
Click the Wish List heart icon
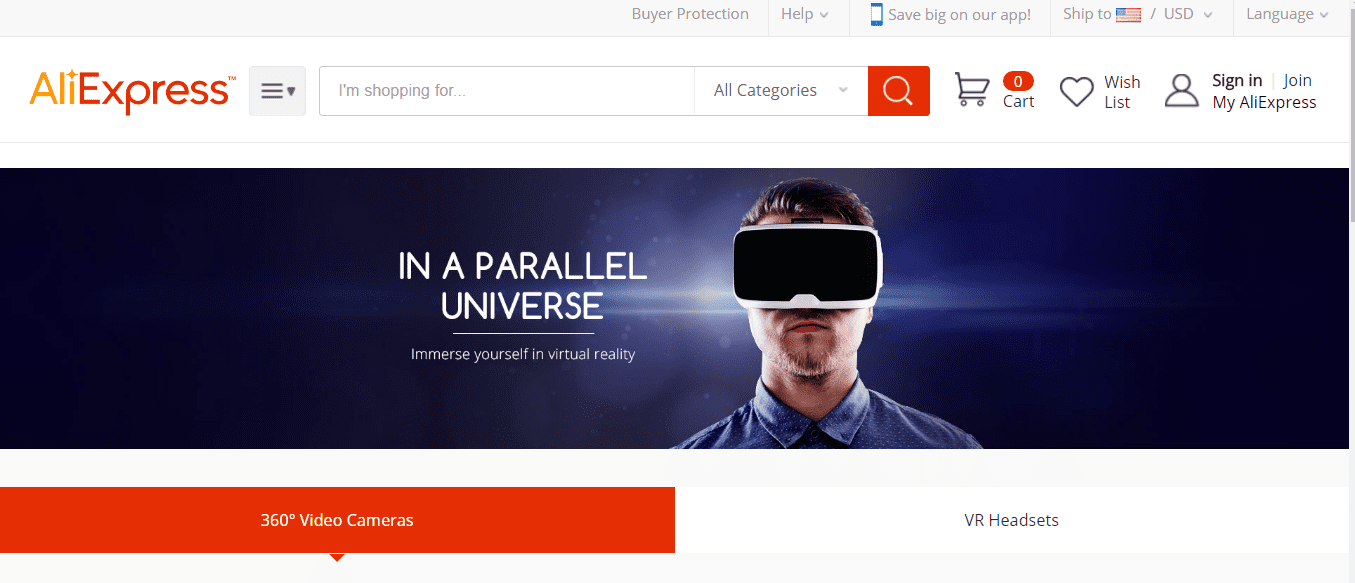click(1077, 92)
